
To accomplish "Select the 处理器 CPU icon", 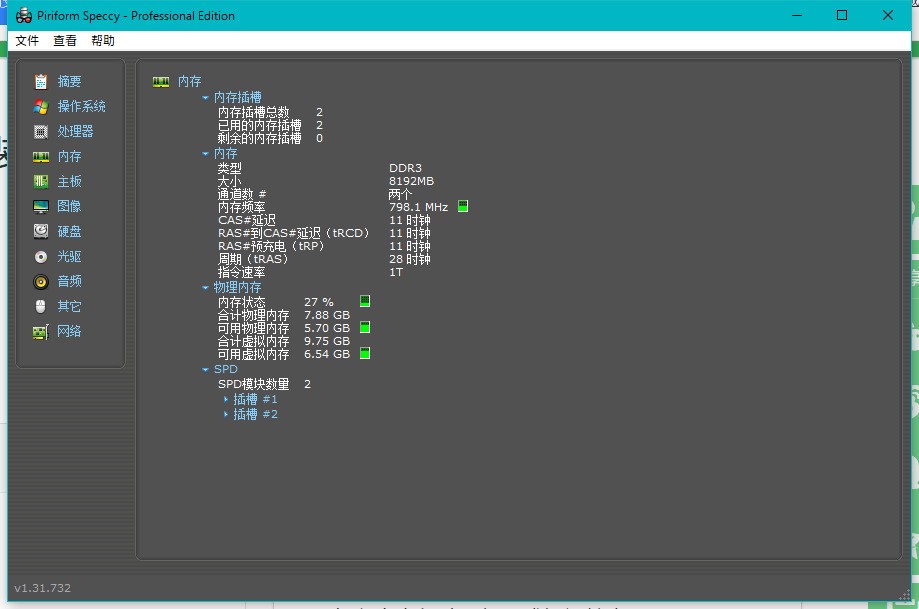I will (x=40, y=132).
